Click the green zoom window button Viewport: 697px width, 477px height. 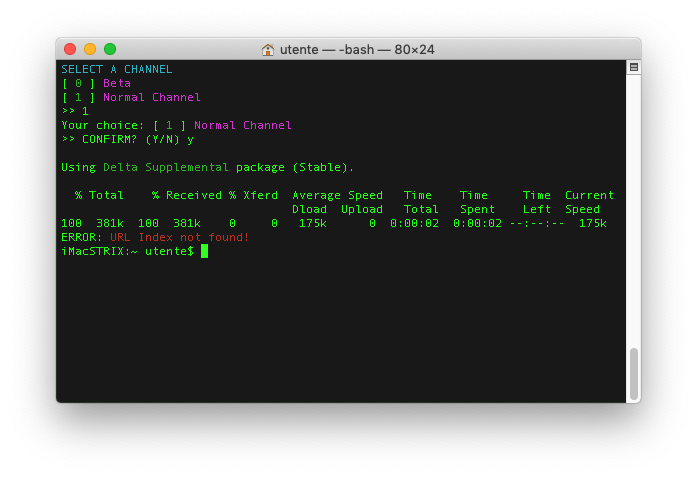(110, 49)
